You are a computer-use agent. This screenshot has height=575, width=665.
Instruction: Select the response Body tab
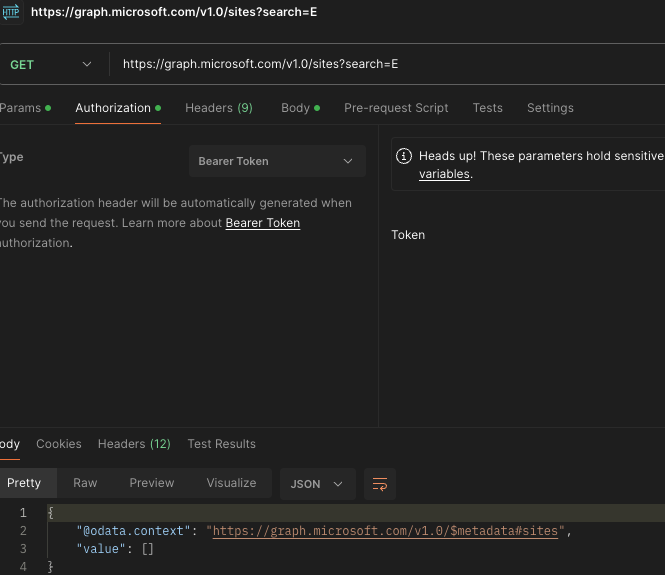click(10, 444)
